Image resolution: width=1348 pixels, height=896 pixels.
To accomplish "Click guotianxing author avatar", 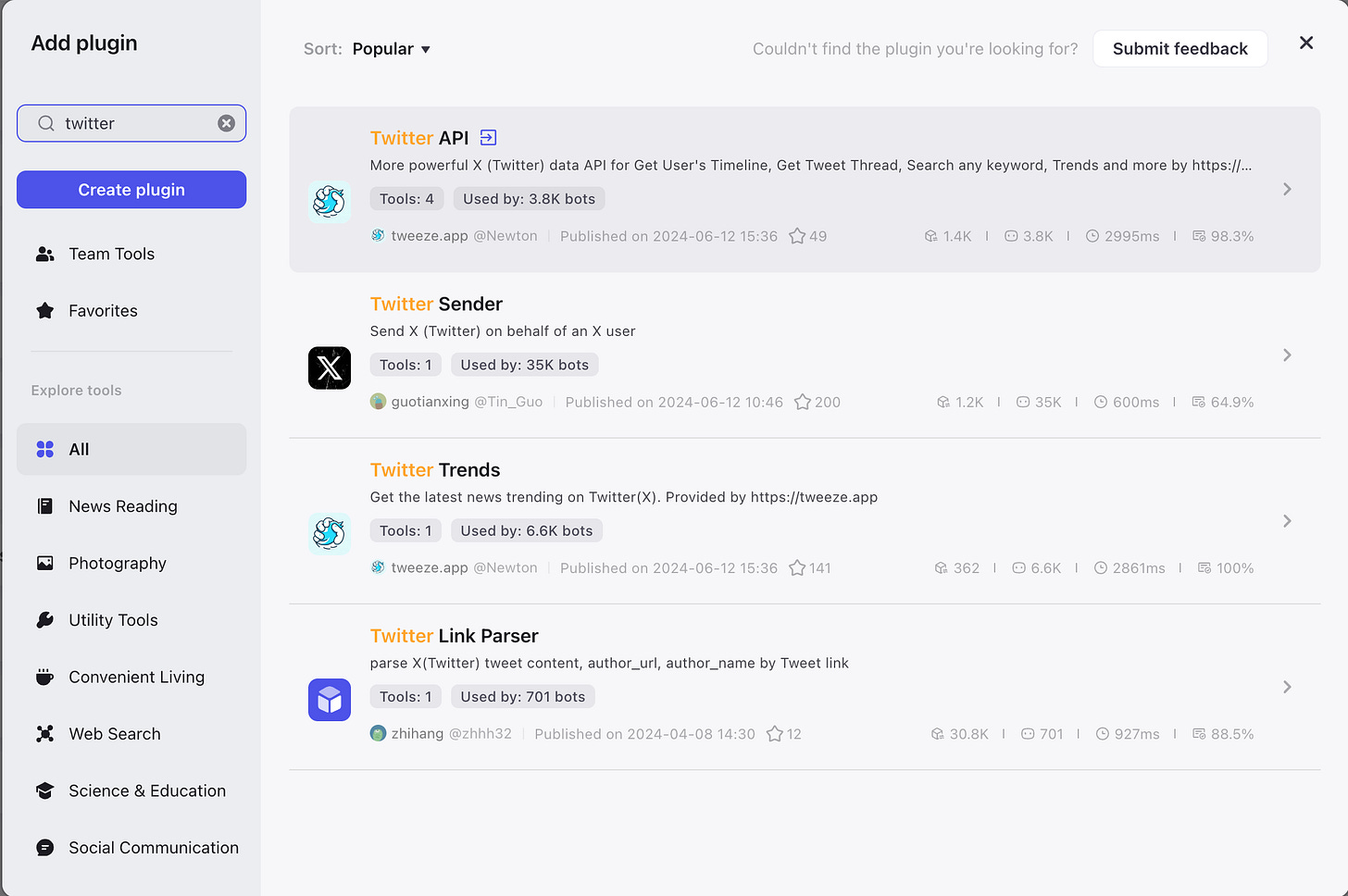I will click(x=378, y=401).
